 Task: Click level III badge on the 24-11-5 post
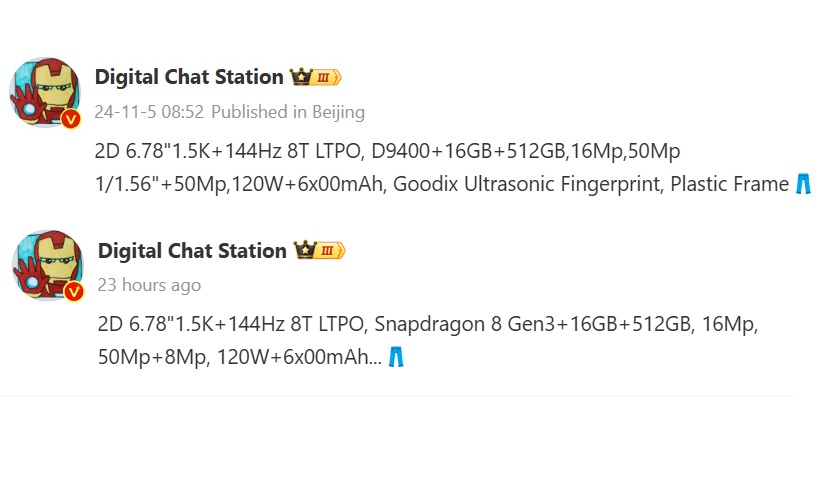tap(326, 78)
